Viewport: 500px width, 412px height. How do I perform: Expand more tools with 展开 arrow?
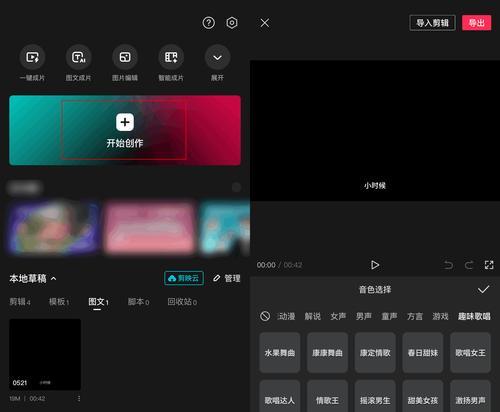(x=217, y=57)
